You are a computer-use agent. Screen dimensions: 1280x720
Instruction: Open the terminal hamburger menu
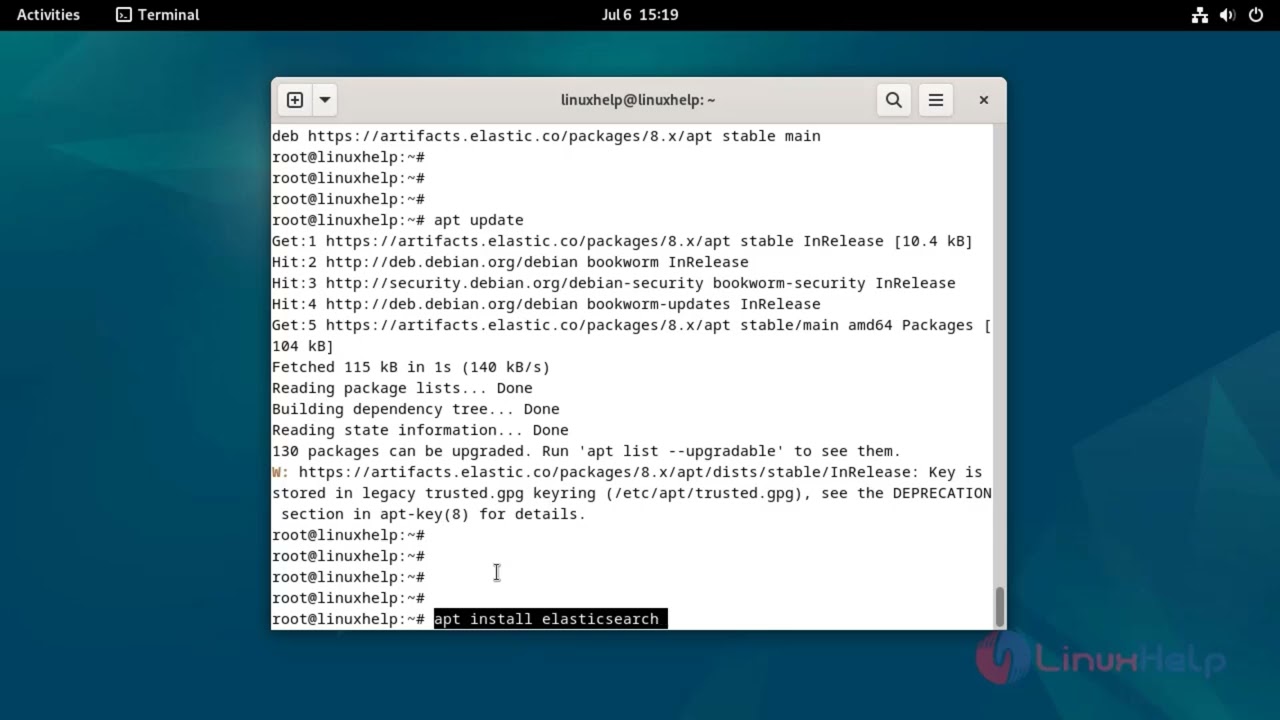(936, 100)
